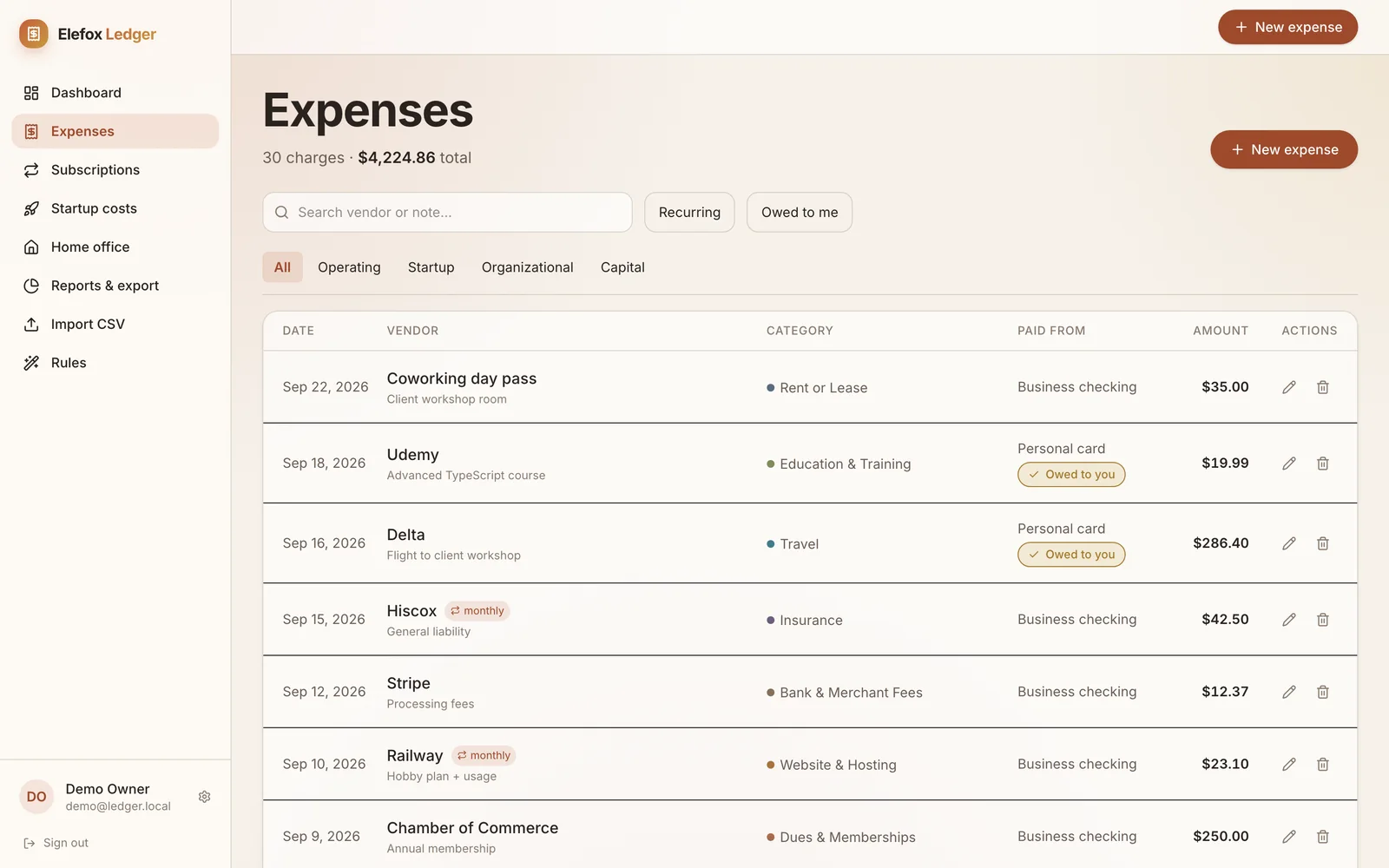This screenshot has width=1389, height=868.
Task: Edit the Railway hosting expense
Action: pos(1289,765)
